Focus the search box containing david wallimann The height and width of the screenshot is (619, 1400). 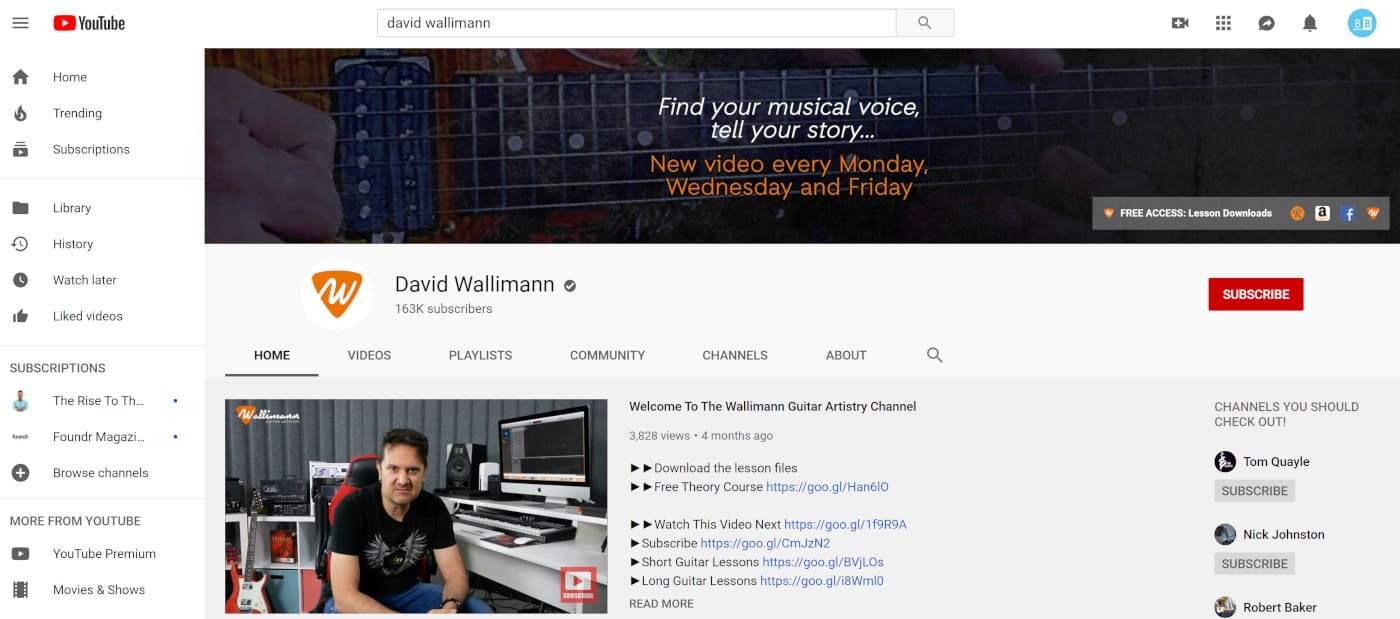(x=636, y=22)
